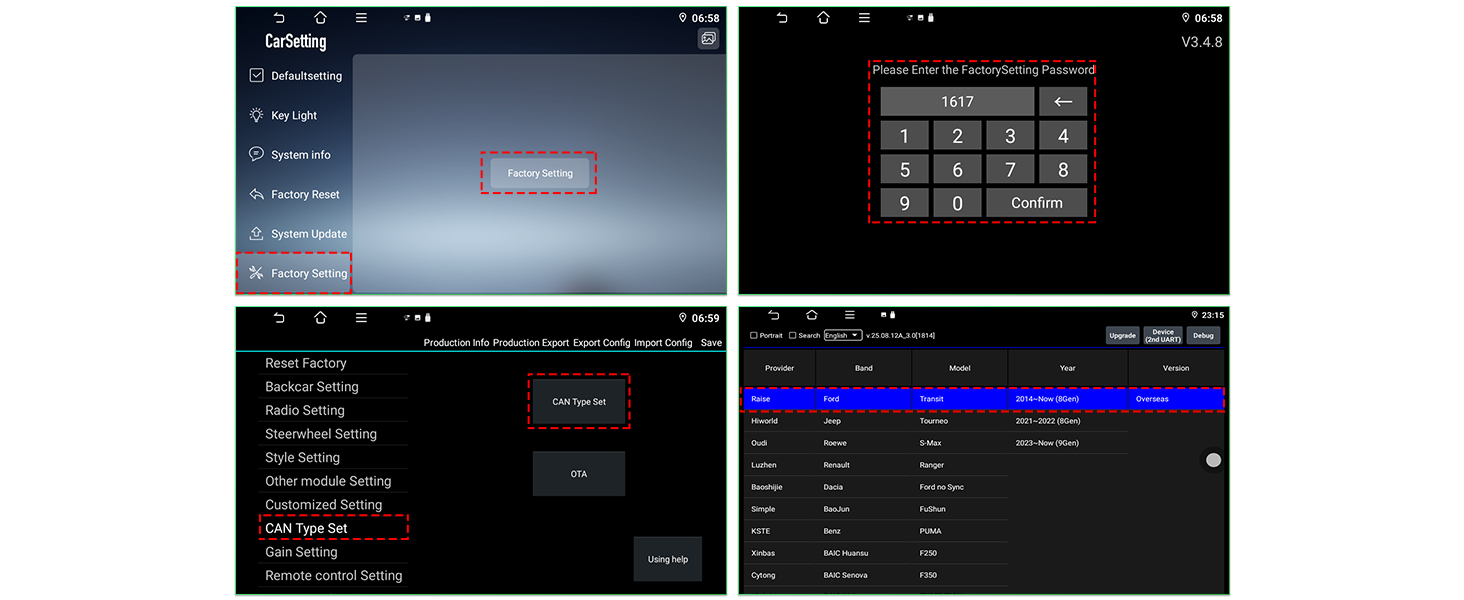Click the Upgrade button
Image resolution: width=1464 pixels, height=600 pixels.
[1122, 336]
